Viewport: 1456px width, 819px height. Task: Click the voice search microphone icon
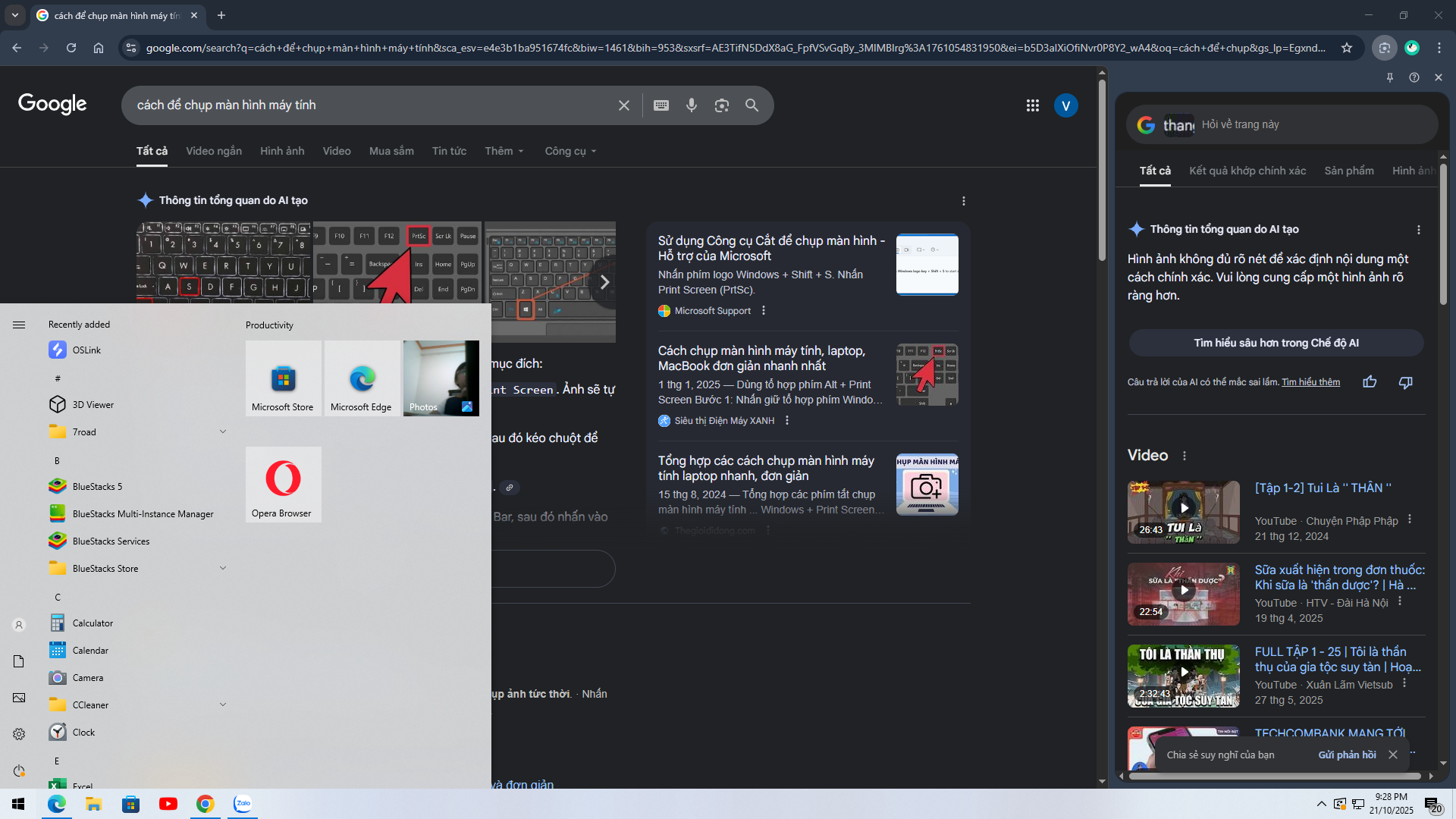pyautogui.click(x=691, y=105)
